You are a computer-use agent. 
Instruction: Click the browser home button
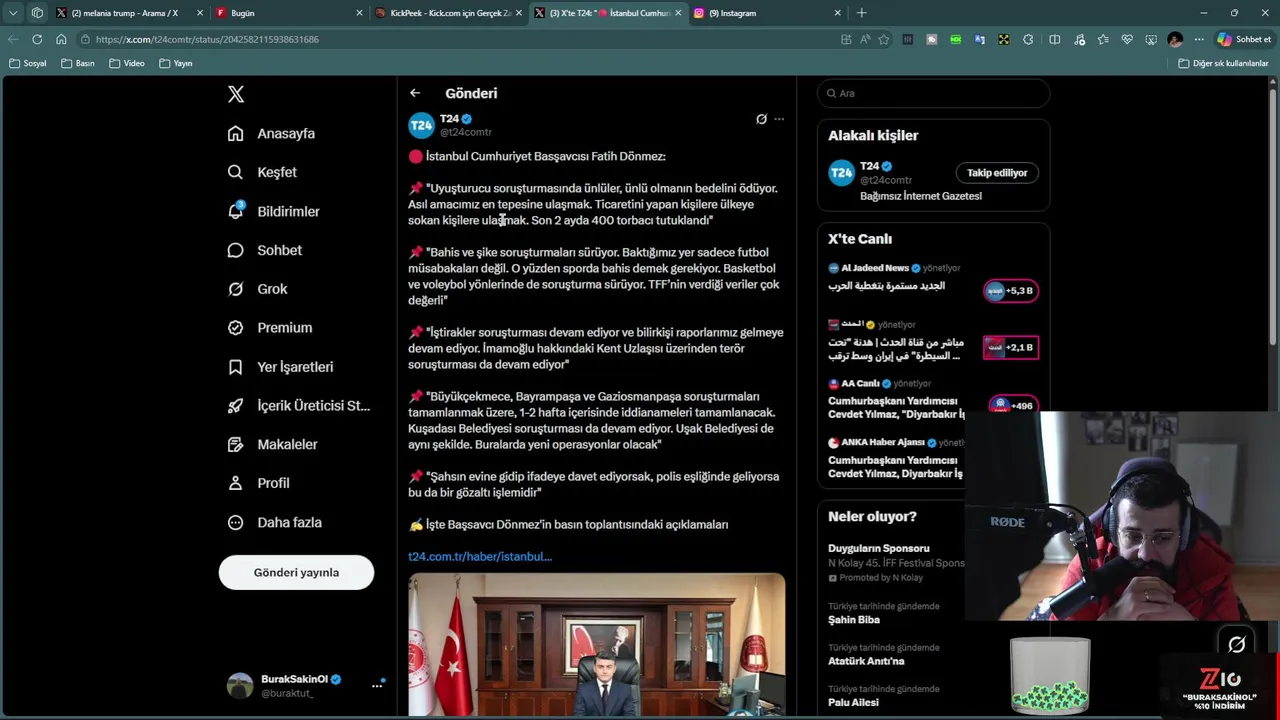(x=61, y=39)
